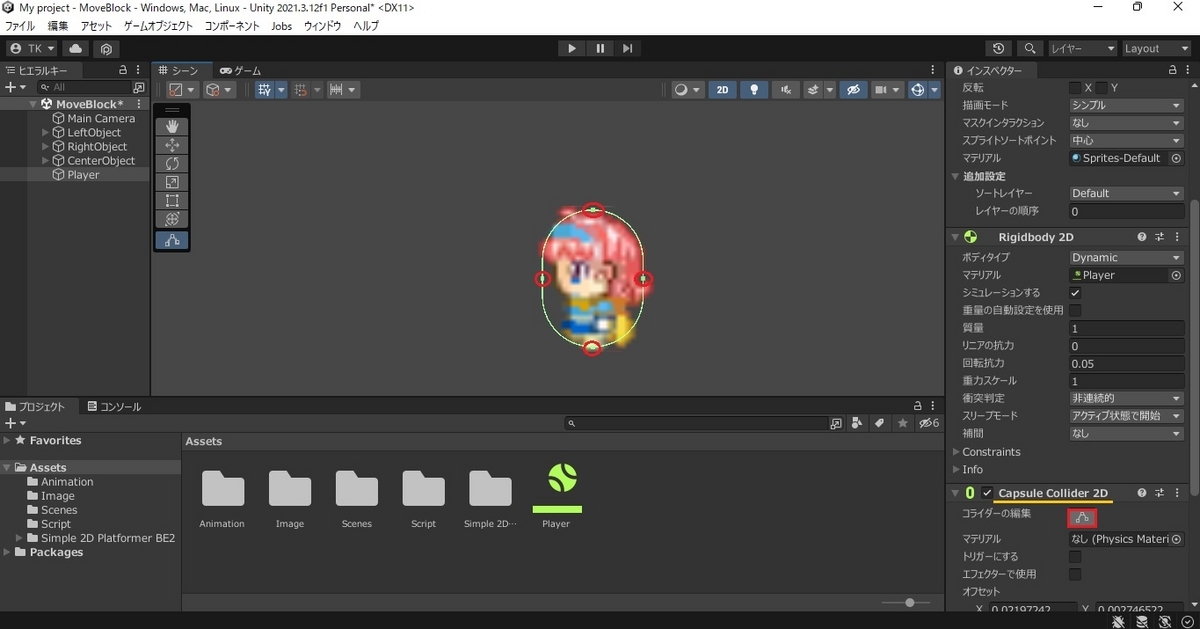Switch to the ゲーム tab
Screen dimensions: 1200x629
240,70
